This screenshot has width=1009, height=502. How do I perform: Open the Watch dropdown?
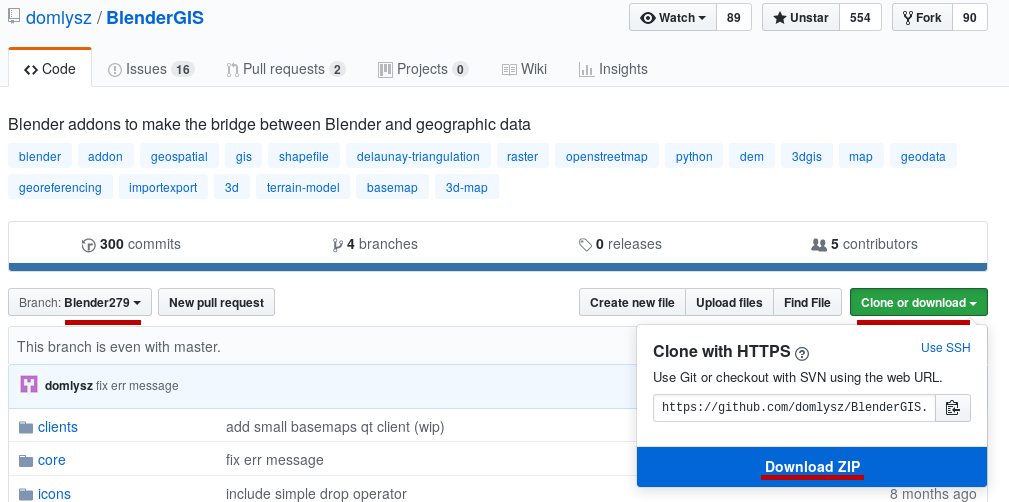673,17
